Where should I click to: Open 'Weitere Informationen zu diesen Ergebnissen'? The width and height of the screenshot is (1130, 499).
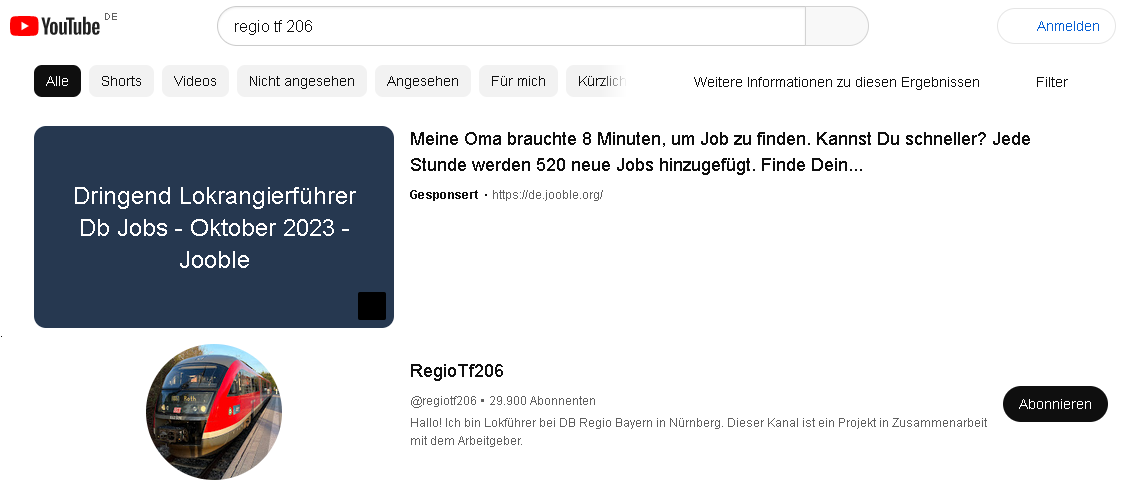pos(836,81)
